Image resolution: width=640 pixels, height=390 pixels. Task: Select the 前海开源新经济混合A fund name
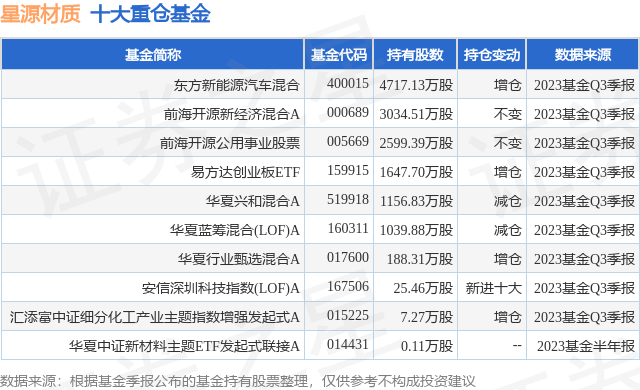click(x=232, y=114)
